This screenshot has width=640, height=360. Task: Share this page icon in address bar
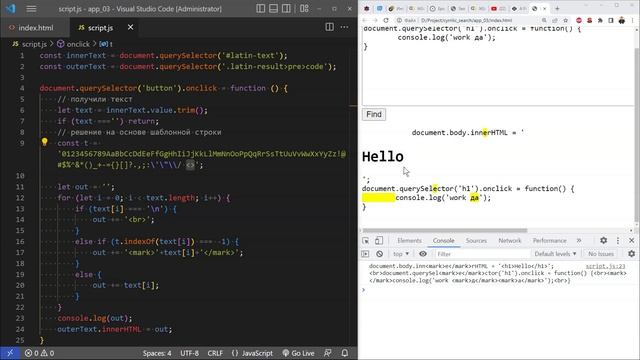pyautogui.click(x=555, y=20)
